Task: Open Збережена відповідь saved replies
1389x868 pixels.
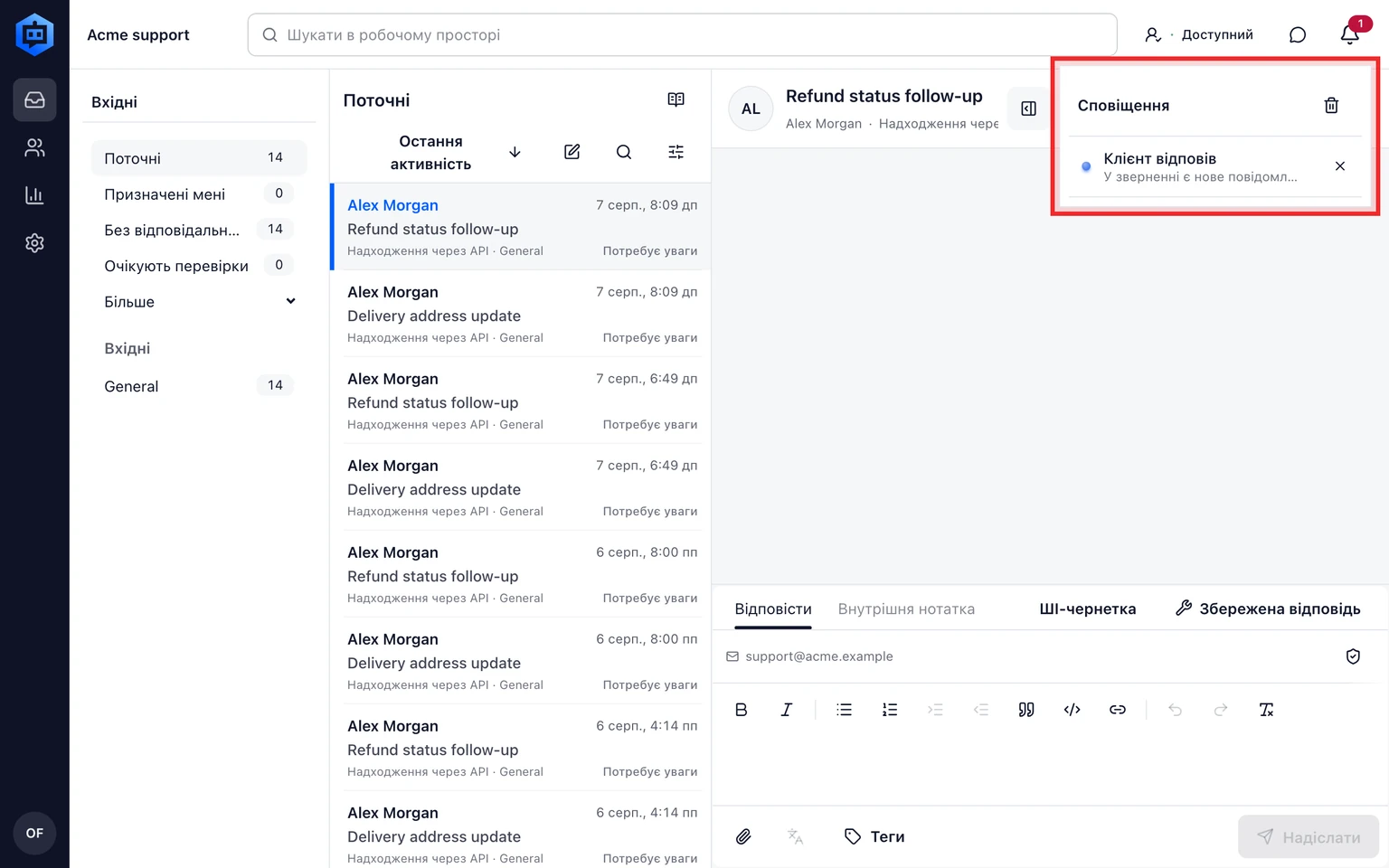Action: 1268,609
